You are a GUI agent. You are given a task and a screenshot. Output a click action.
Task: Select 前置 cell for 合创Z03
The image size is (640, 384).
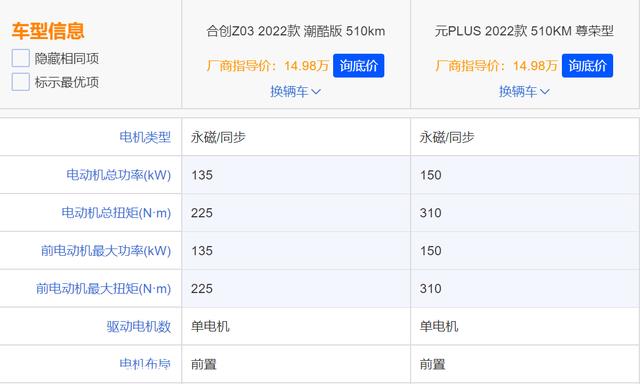click(x=296, y=364)
